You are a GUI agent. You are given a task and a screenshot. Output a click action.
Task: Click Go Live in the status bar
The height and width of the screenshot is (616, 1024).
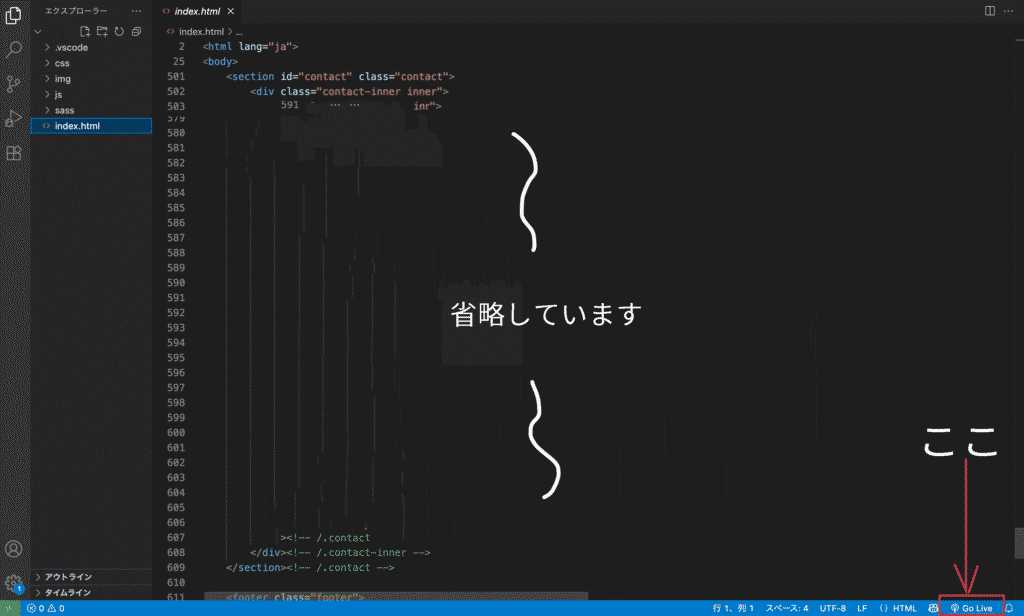pyautogui.click(x=971, y=608)
